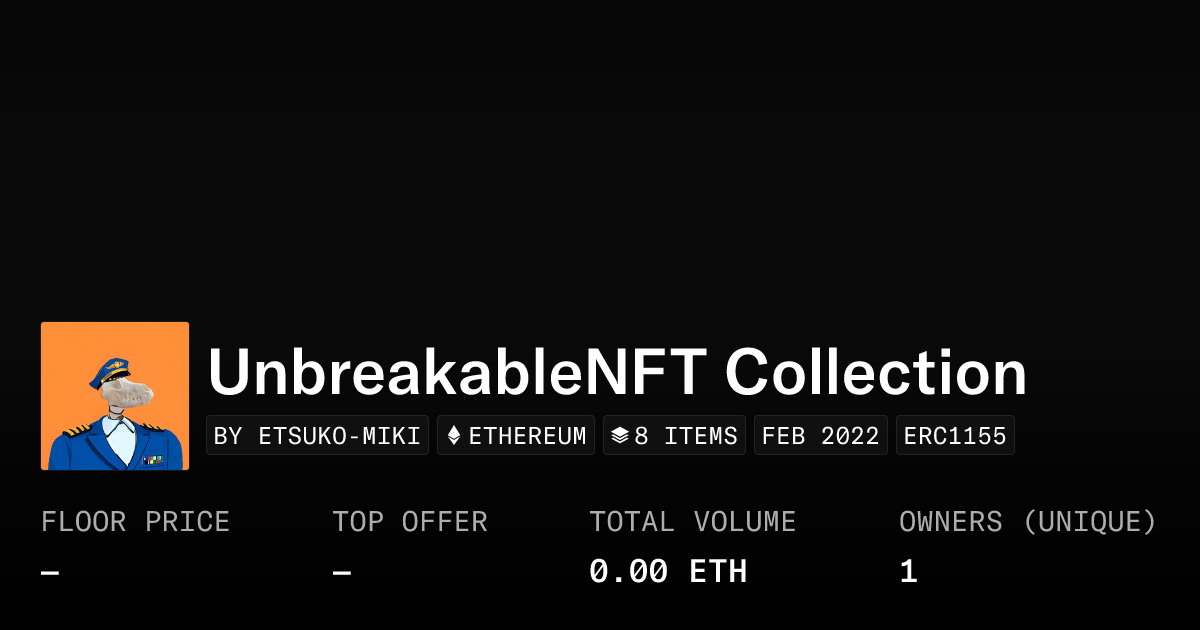Select the ERC1155 token standard badge
The width and height of the screenshot is (1200, 630).
pos(955,436)
